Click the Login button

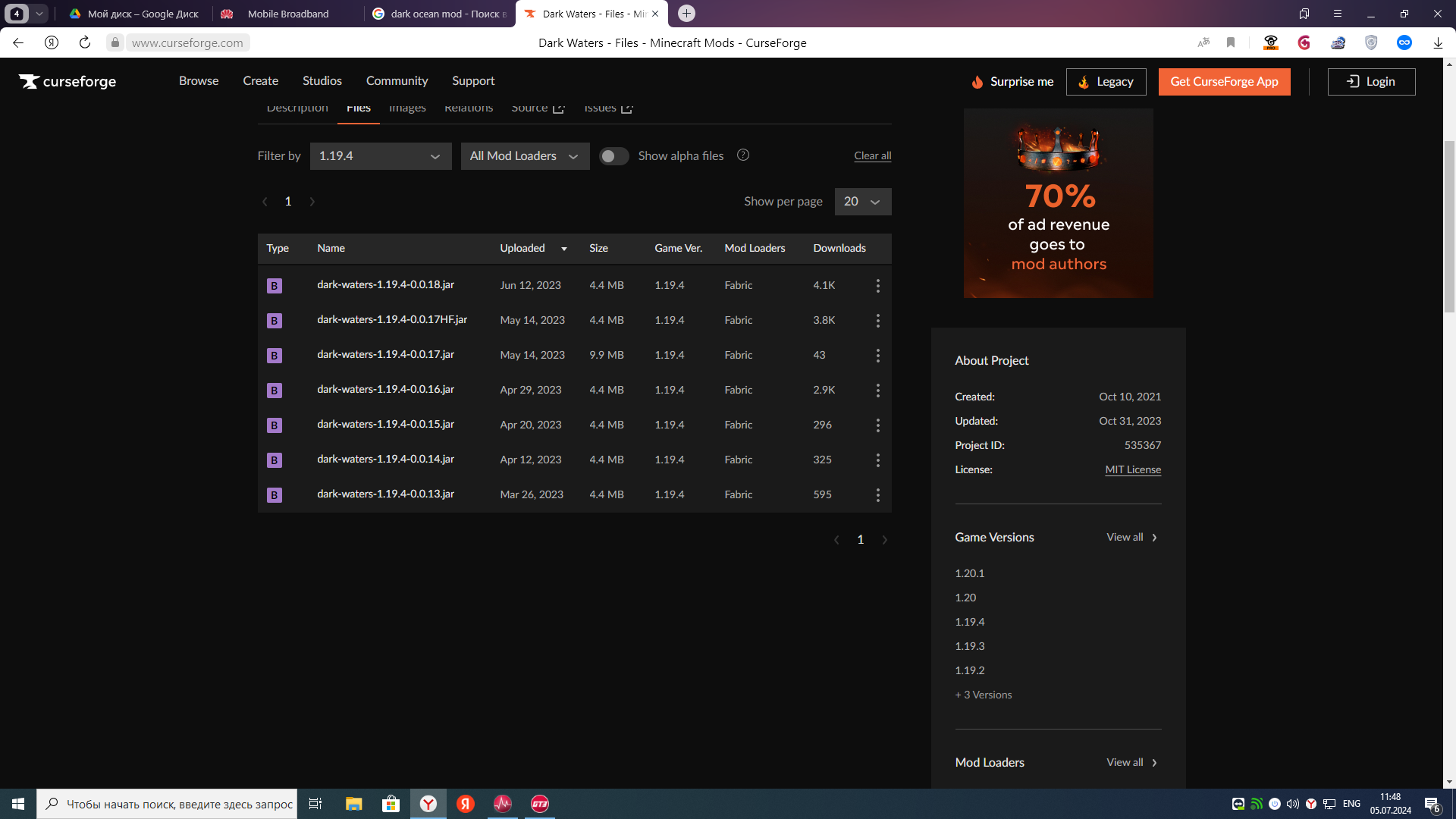pos(1371,82)
